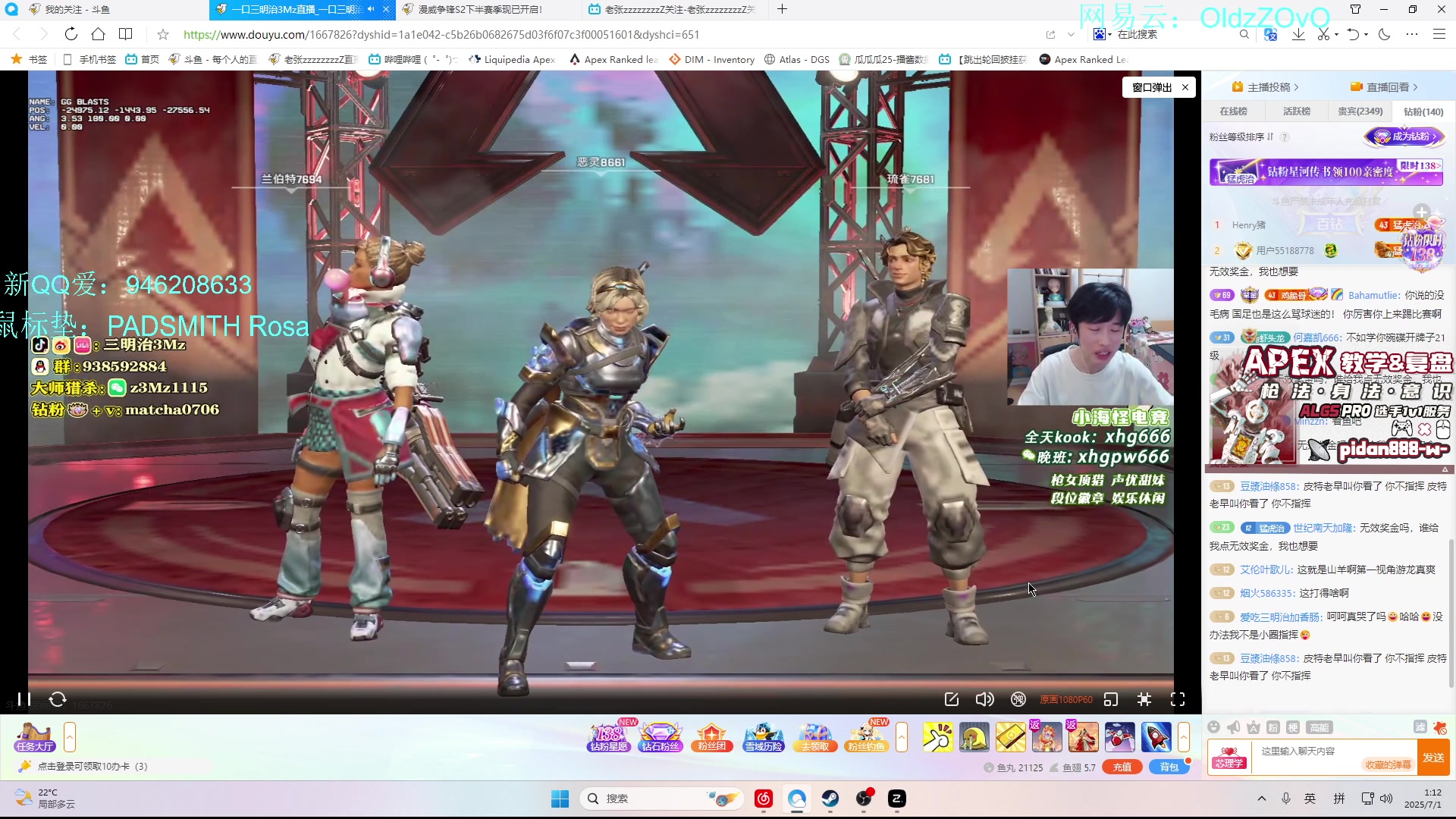
Task: Click the 成为钻粉 button
Action: tap(1405, 136)
